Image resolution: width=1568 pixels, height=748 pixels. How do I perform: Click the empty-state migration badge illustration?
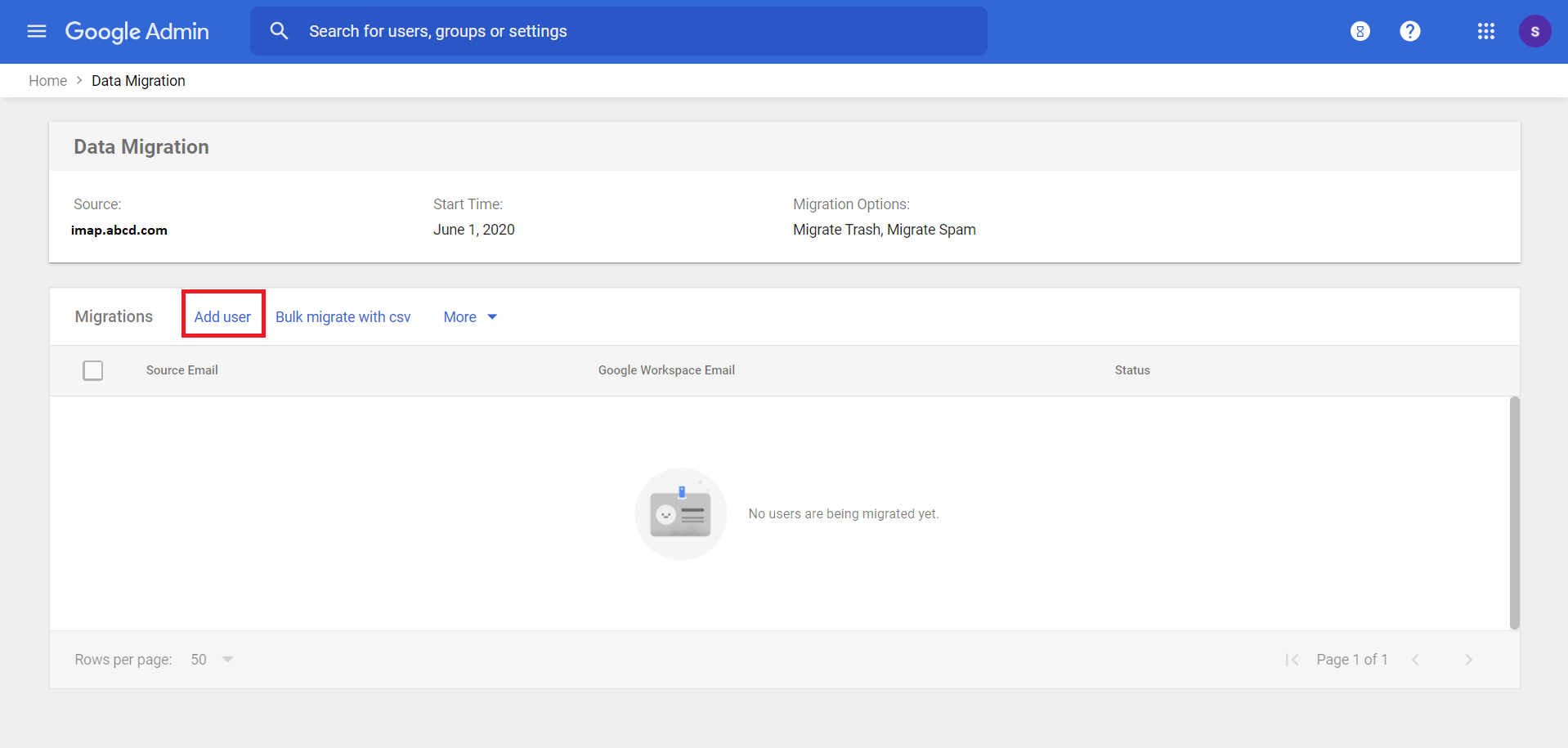(x=680, y=513)
